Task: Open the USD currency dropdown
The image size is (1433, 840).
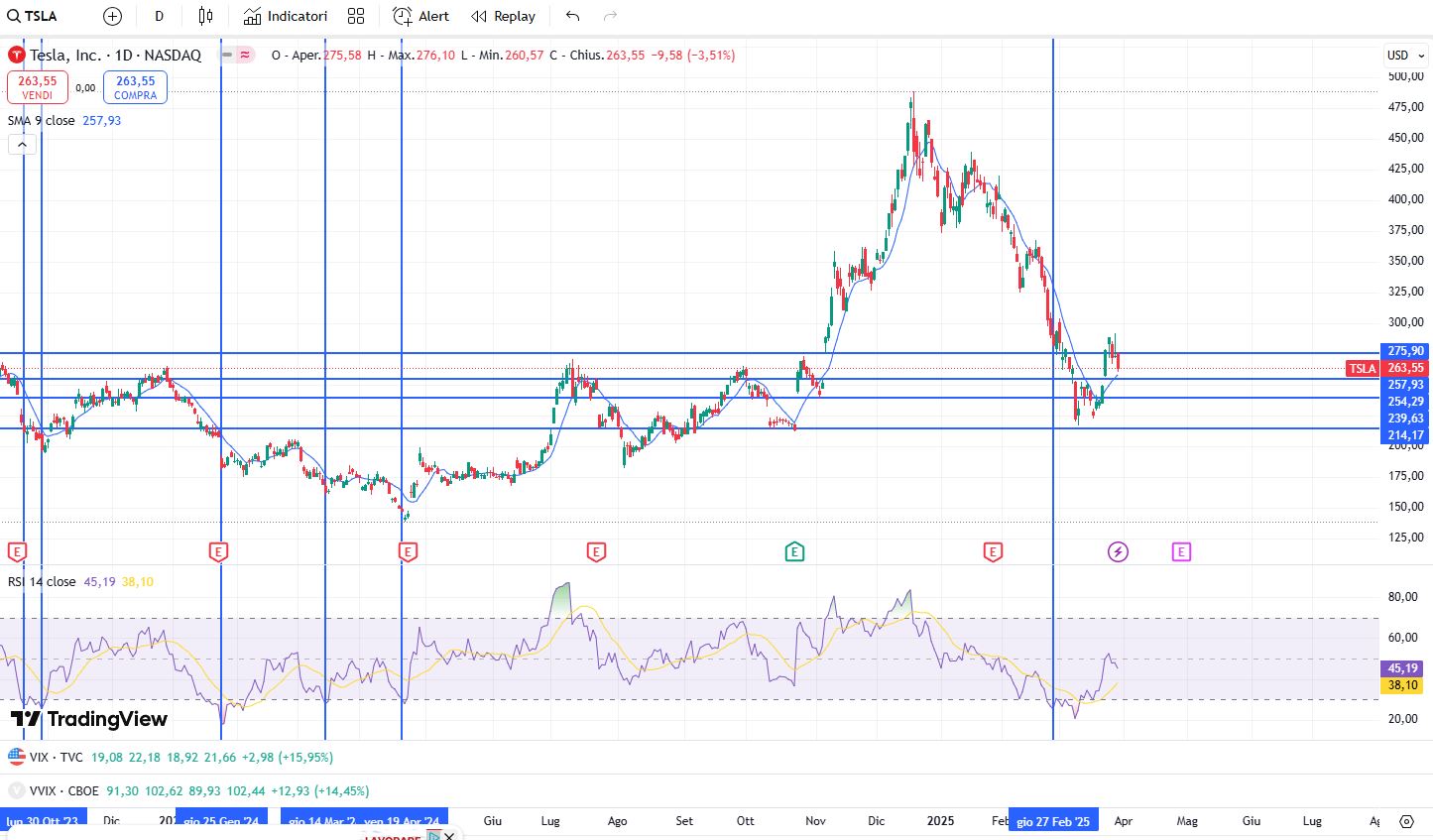Action: click(x=1405, y=56)
